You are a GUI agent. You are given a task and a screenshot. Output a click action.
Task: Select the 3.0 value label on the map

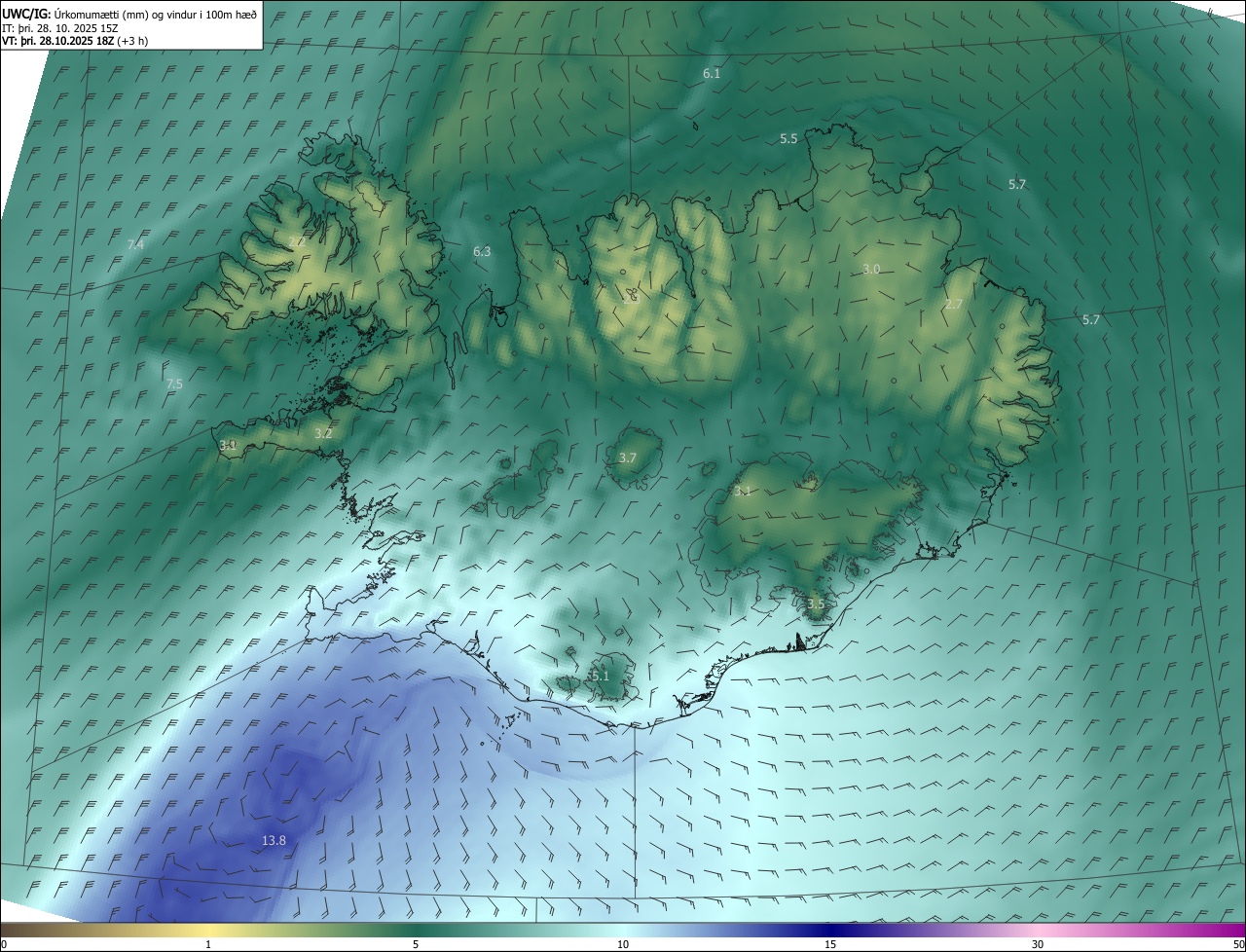pyautogui.click(x=871, y=269)
